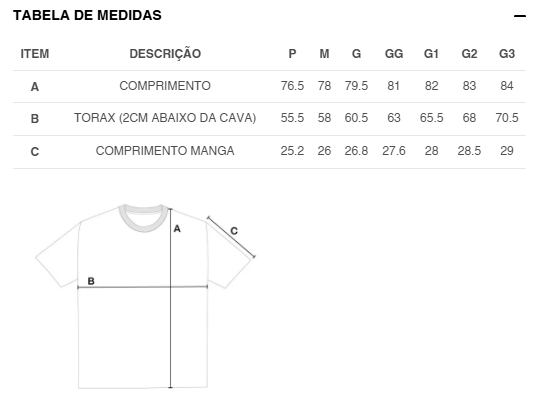Click the 27.6 sleeve value for GG
Image resolution: width=535 pixels, height=394 pixels.
pos(394,150)
